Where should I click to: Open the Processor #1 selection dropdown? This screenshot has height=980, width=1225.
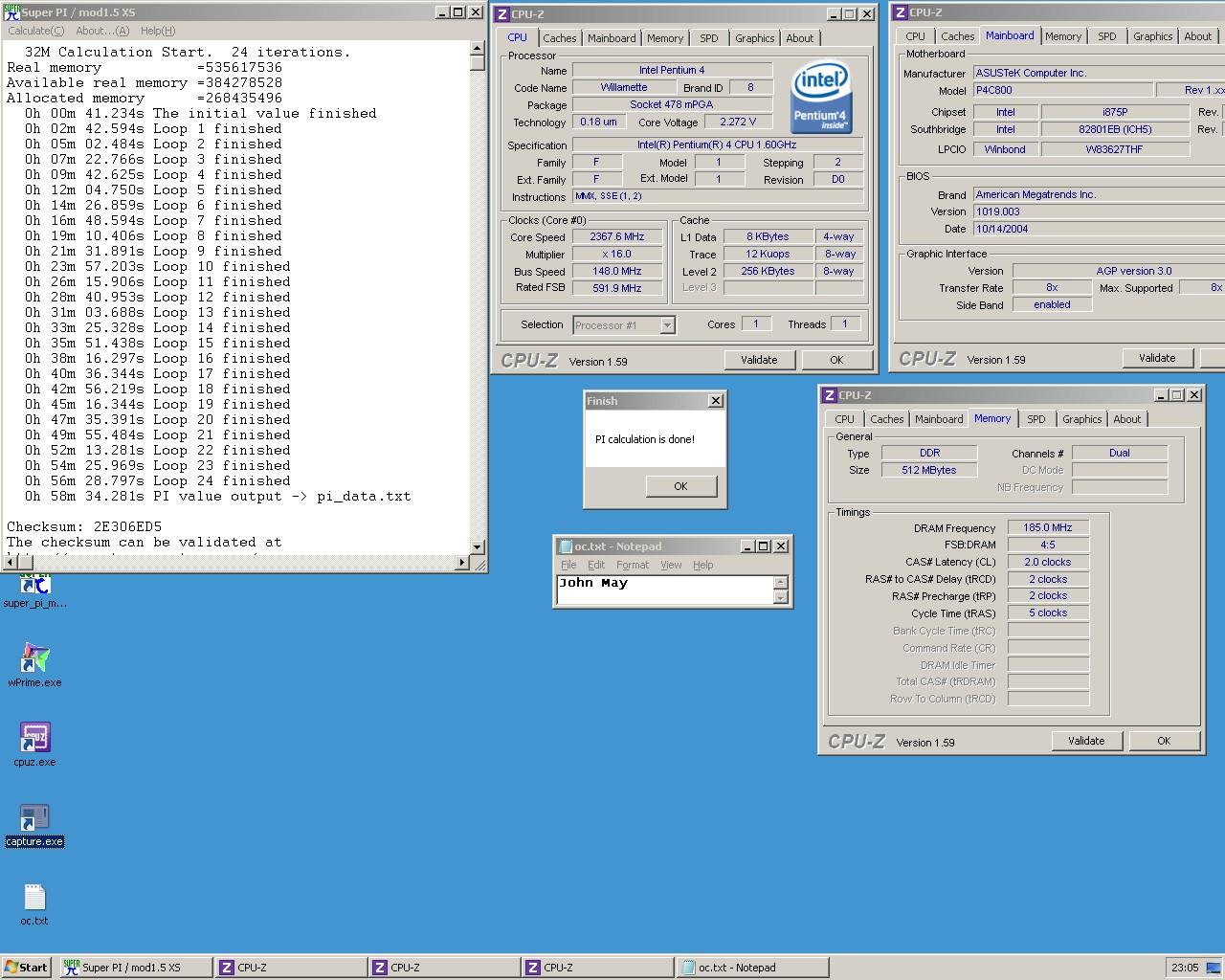[667, 325]
